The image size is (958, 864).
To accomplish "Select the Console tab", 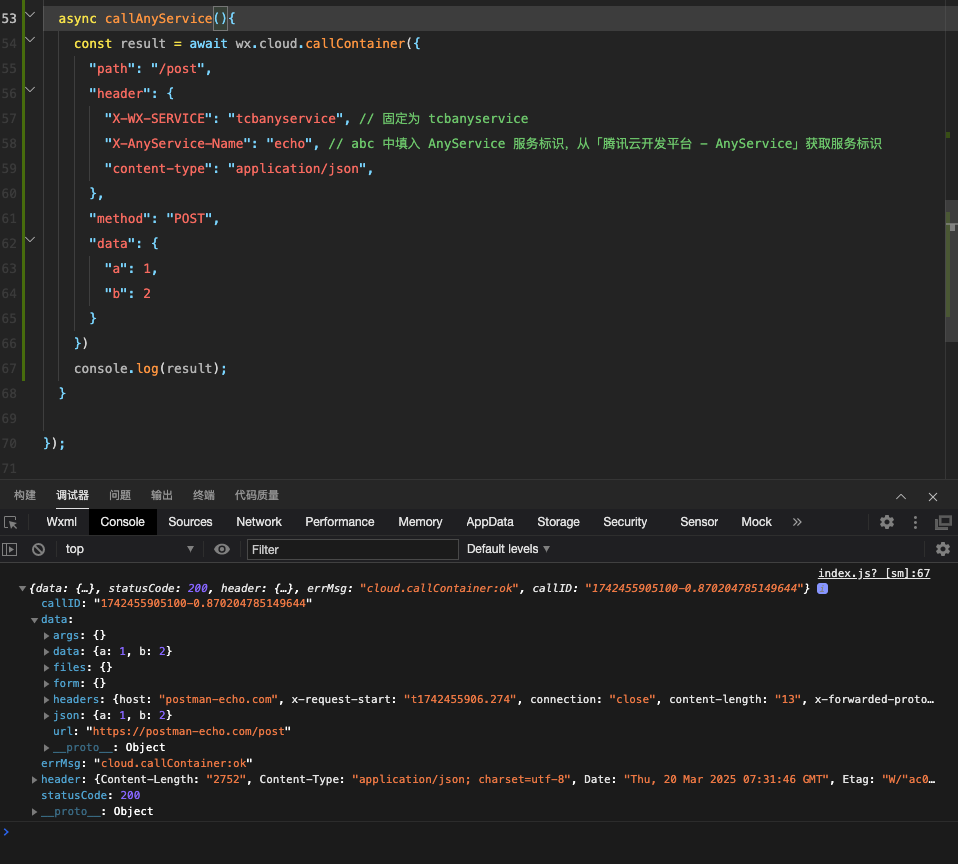I will (123, 522).
